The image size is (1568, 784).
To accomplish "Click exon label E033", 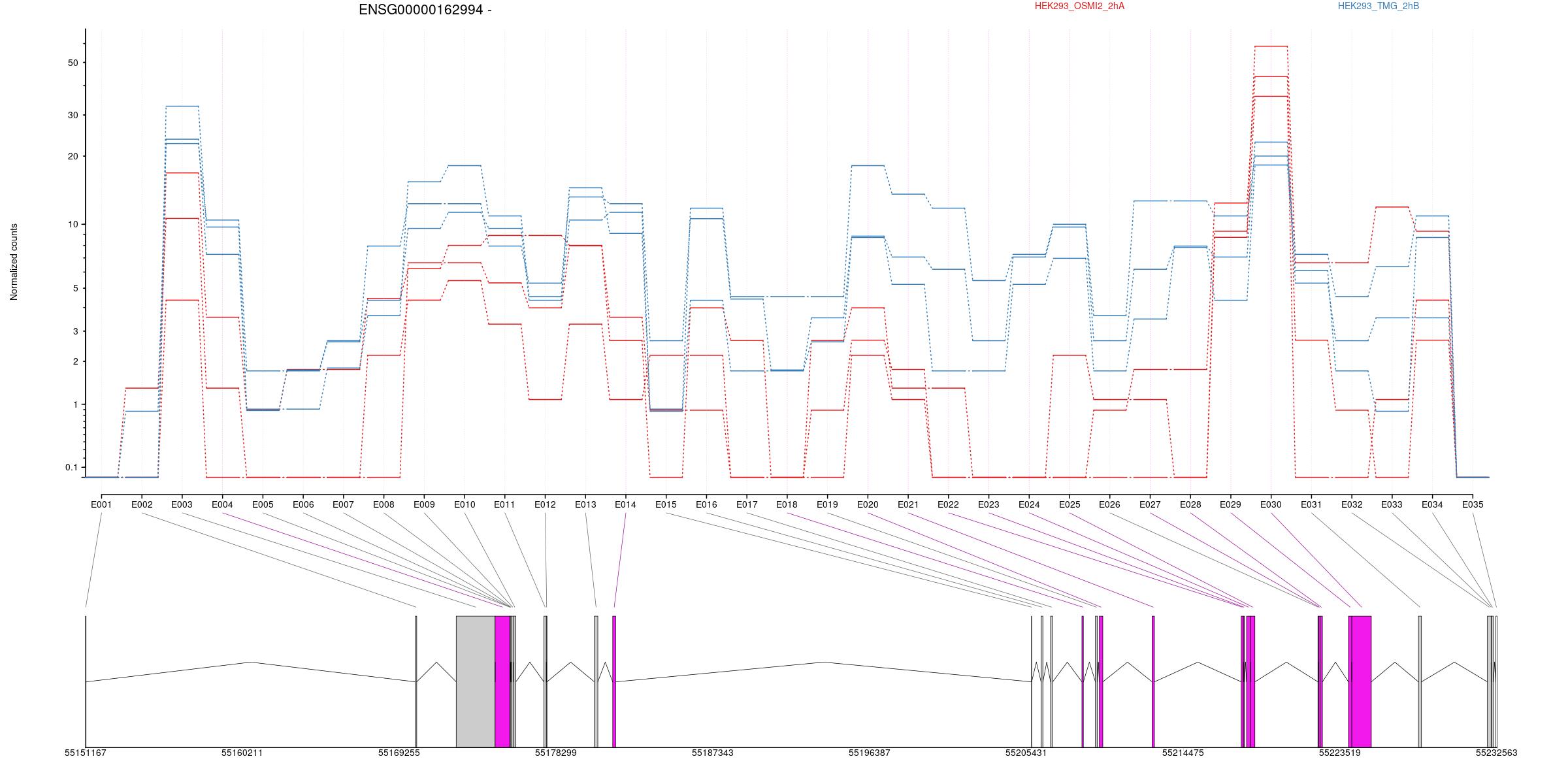I will (1392, 504).
